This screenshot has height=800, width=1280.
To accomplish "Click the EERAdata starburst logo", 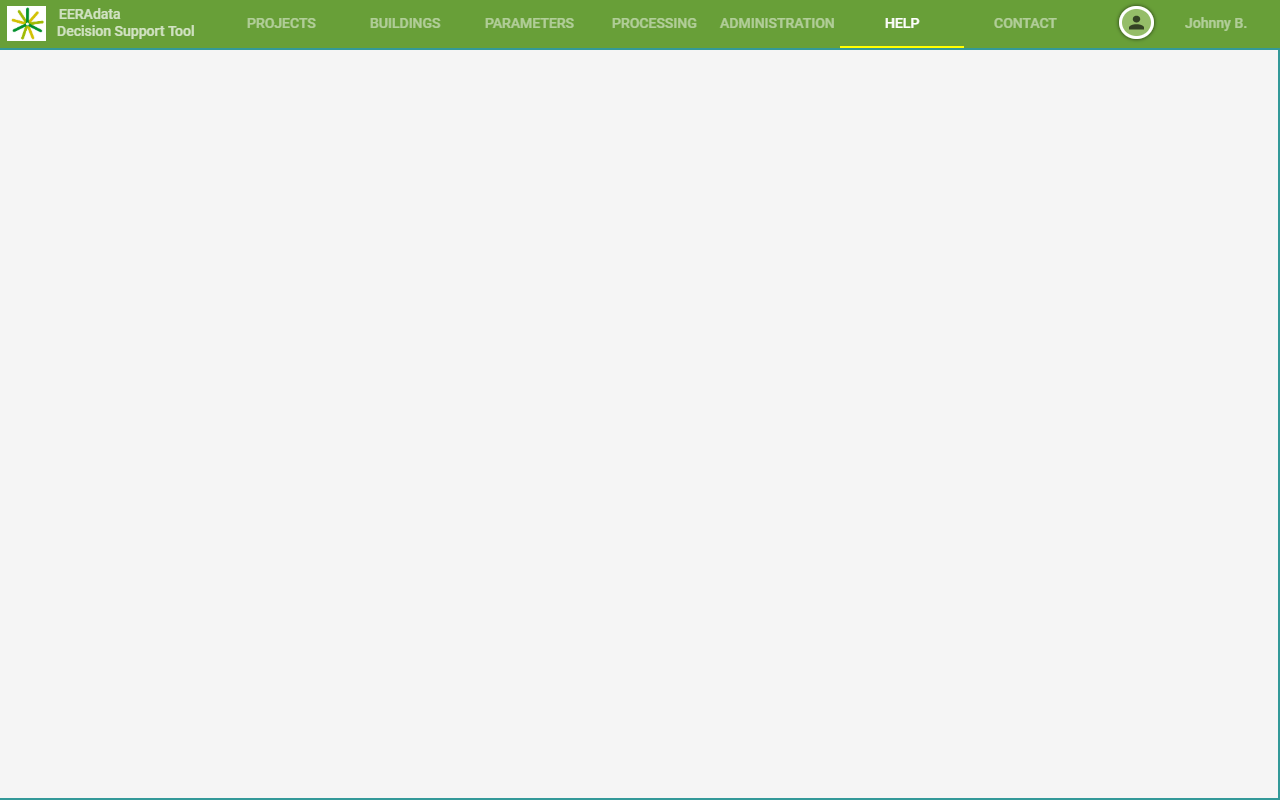I will 26,23.
